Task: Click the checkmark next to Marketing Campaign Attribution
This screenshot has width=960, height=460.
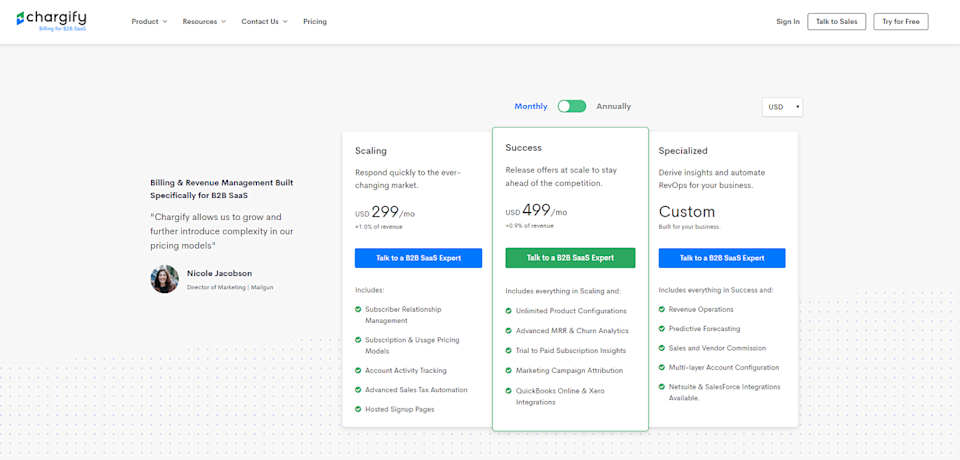Action: point(509,370)
